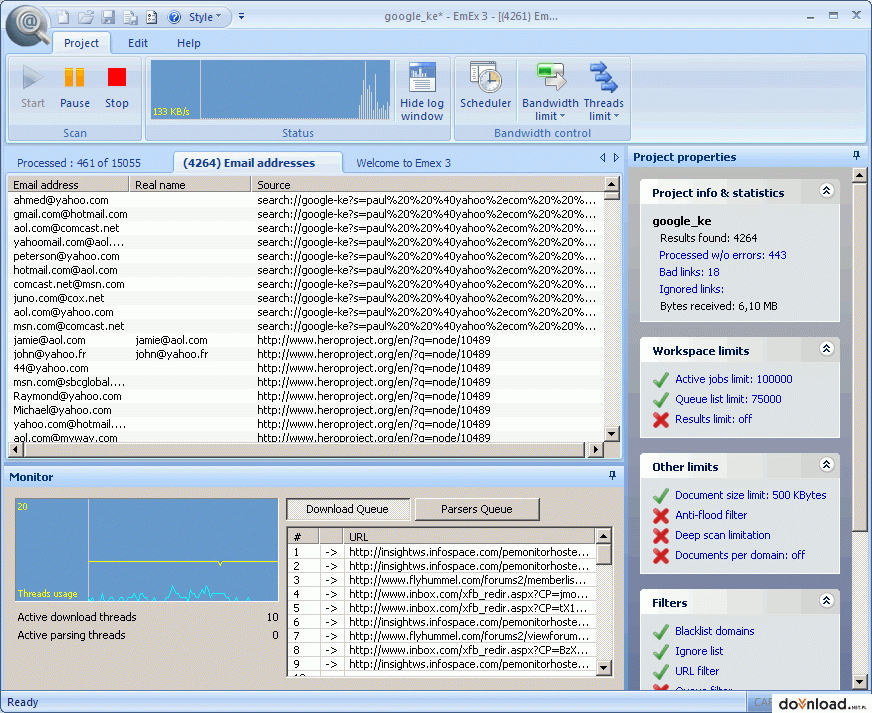This screenshot has height=713, width=872.
Task: Click the EmEx application orb button
Action: (x=28, y=26)
